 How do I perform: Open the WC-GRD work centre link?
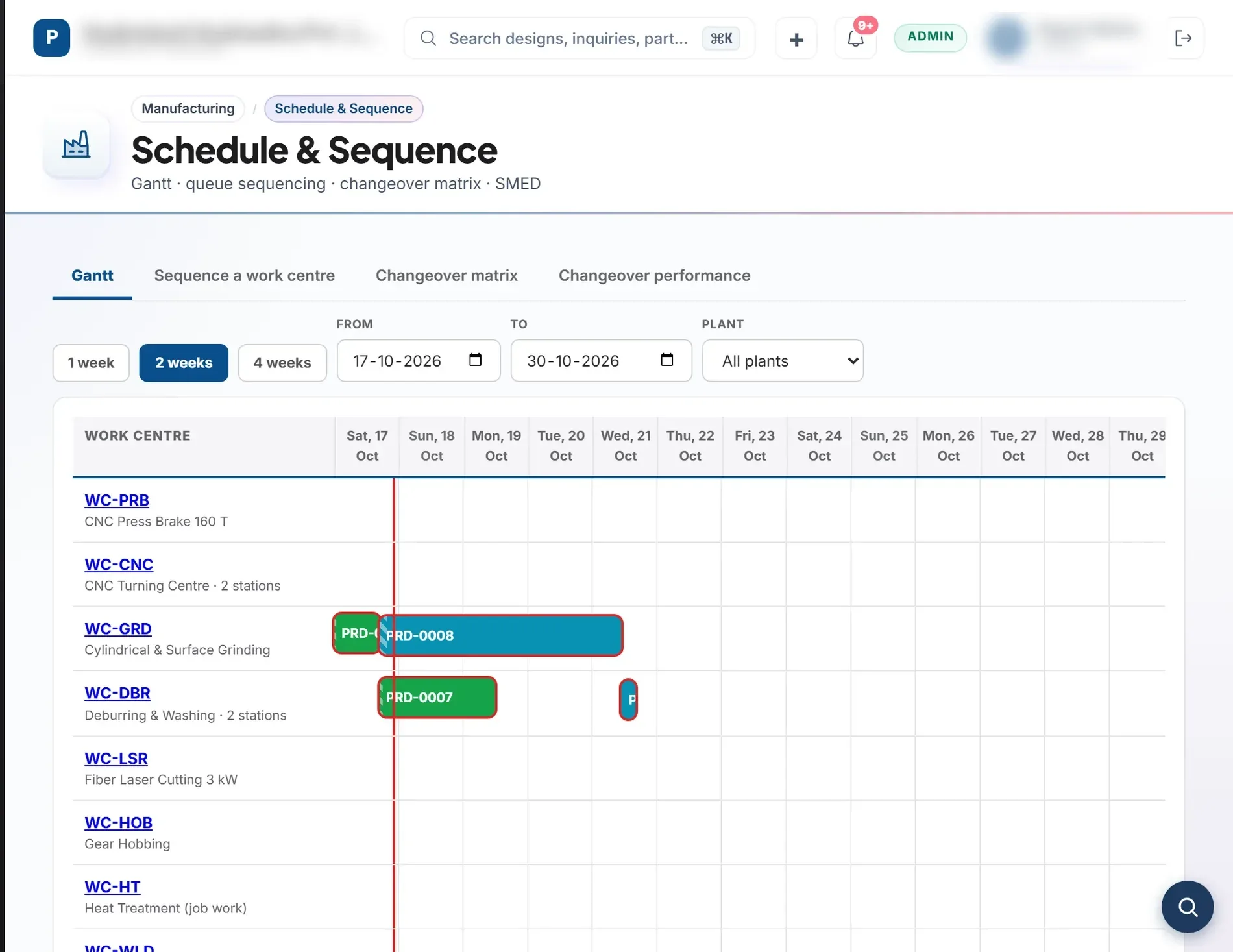click(x=118, y=629)
